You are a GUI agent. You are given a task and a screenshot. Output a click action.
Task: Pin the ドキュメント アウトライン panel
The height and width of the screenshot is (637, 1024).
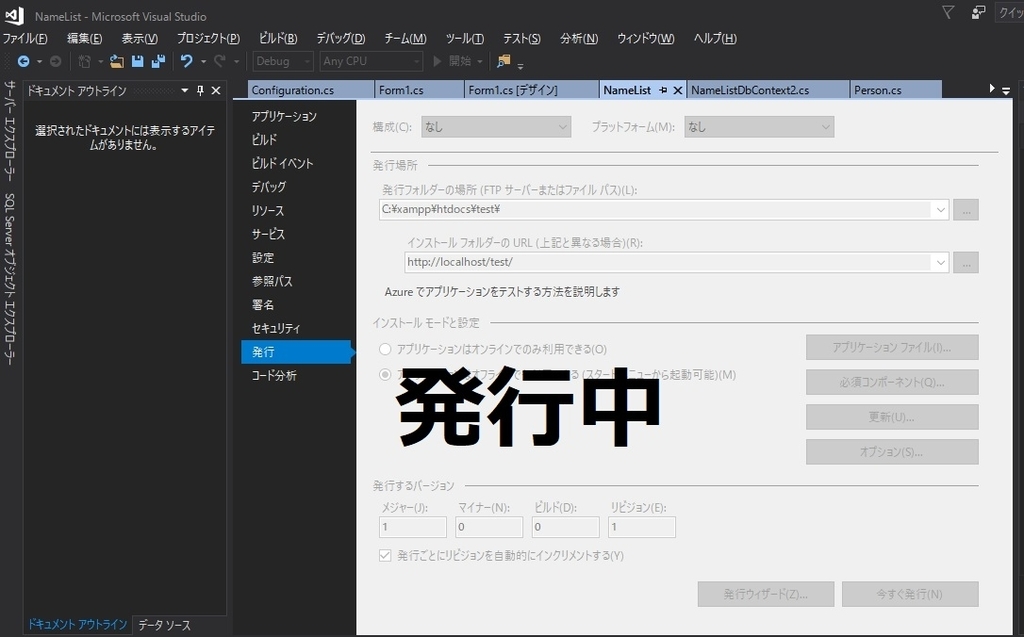pos(200,90)
